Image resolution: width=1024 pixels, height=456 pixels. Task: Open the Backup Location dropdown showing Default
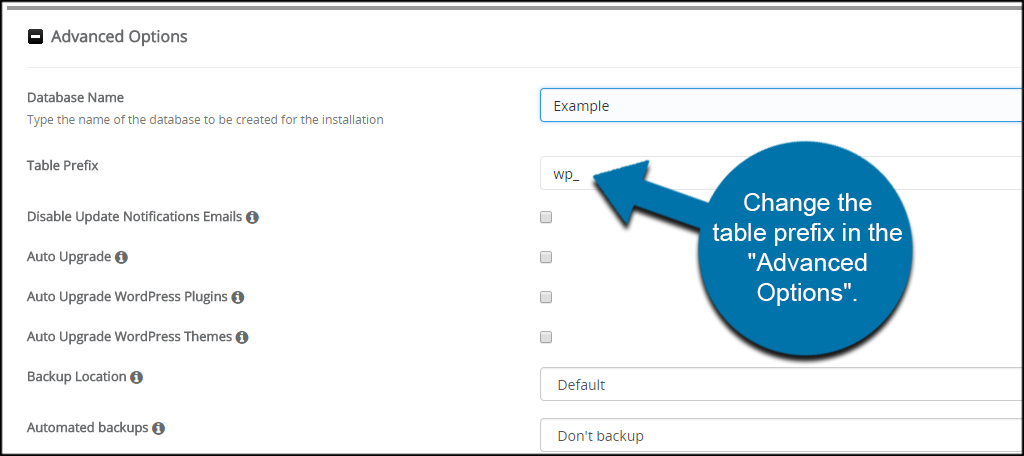tap(781, 385)
